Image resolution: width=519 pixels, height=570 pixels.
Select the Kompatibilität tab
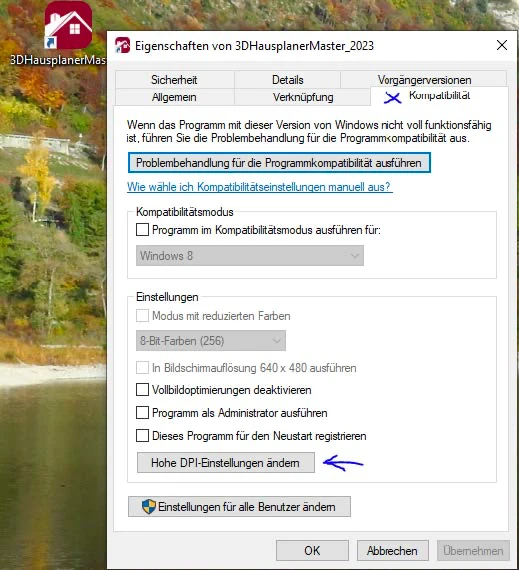[439, 96]
